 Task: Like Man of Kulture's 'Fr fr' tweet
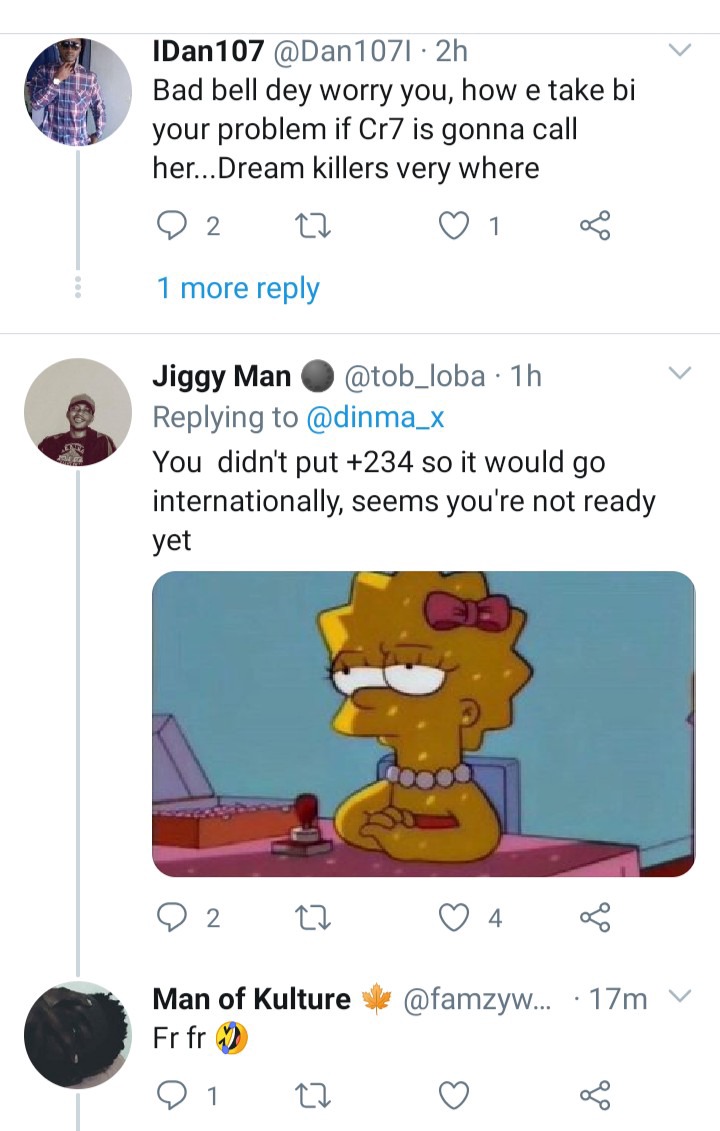point(454,1096)
